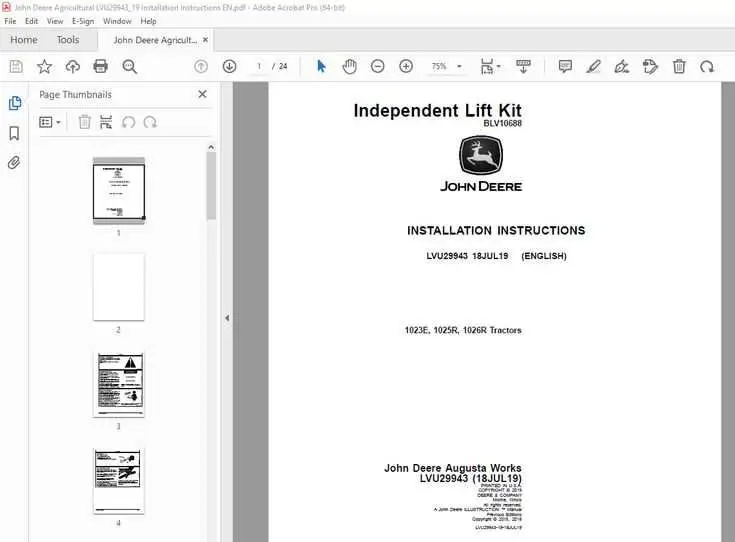Open the E-Sign menu
Image resolution: width=735 pixels, height=542 pixels.
coord(83,21)
